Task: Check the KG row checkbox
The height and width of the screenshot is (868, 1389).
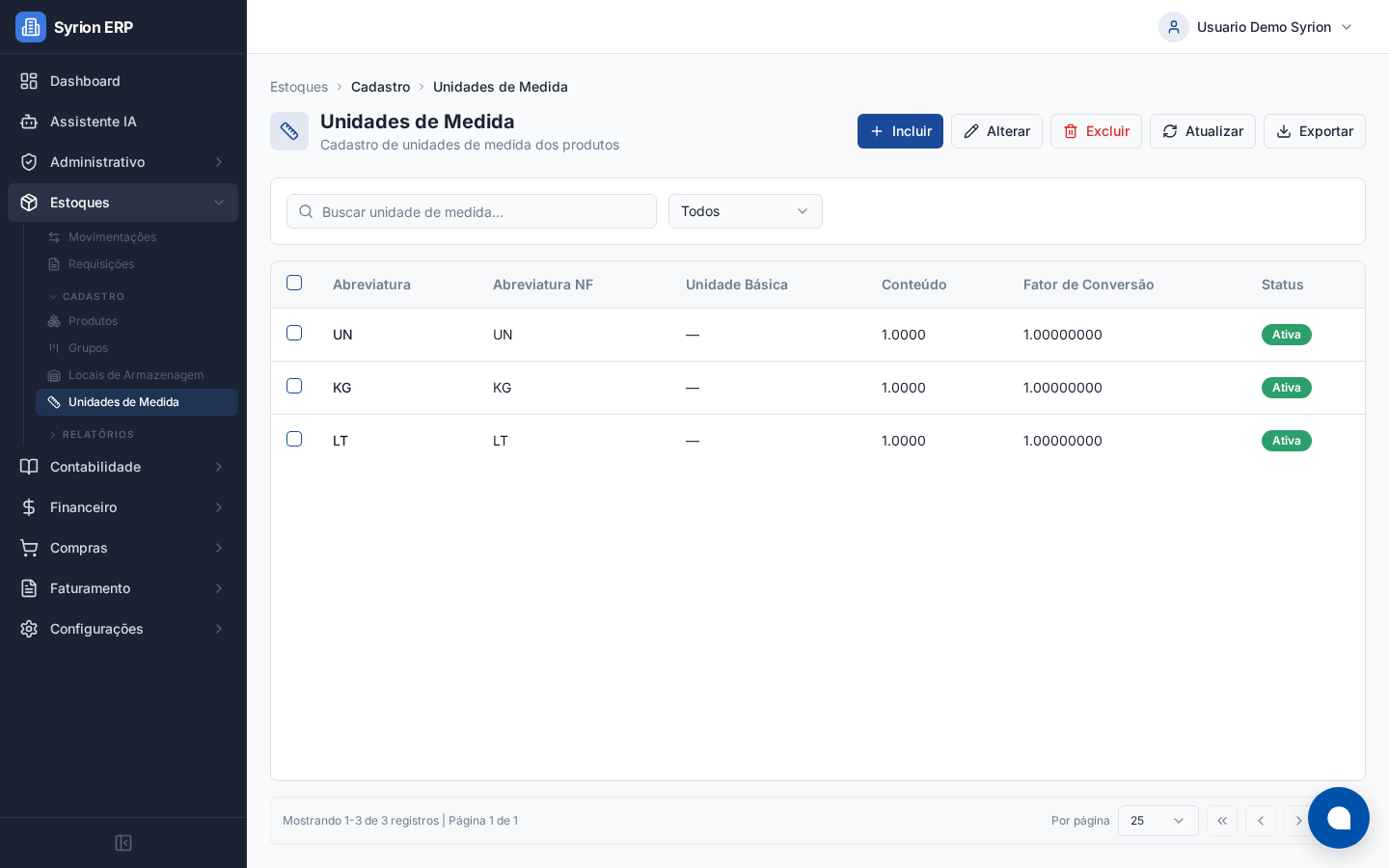Action: (x=294, y=386)
